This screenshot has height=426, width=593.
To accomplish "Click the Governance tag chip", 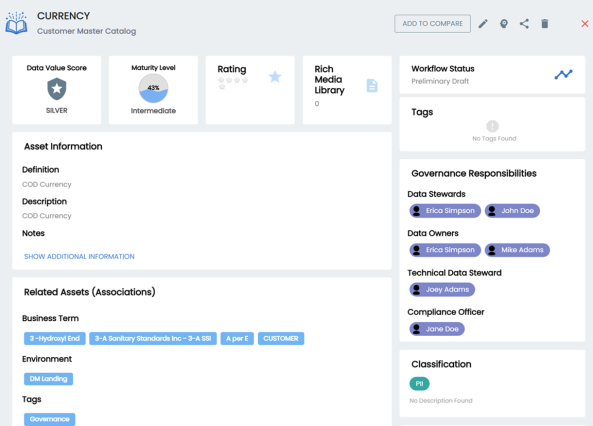I will 50,419.
